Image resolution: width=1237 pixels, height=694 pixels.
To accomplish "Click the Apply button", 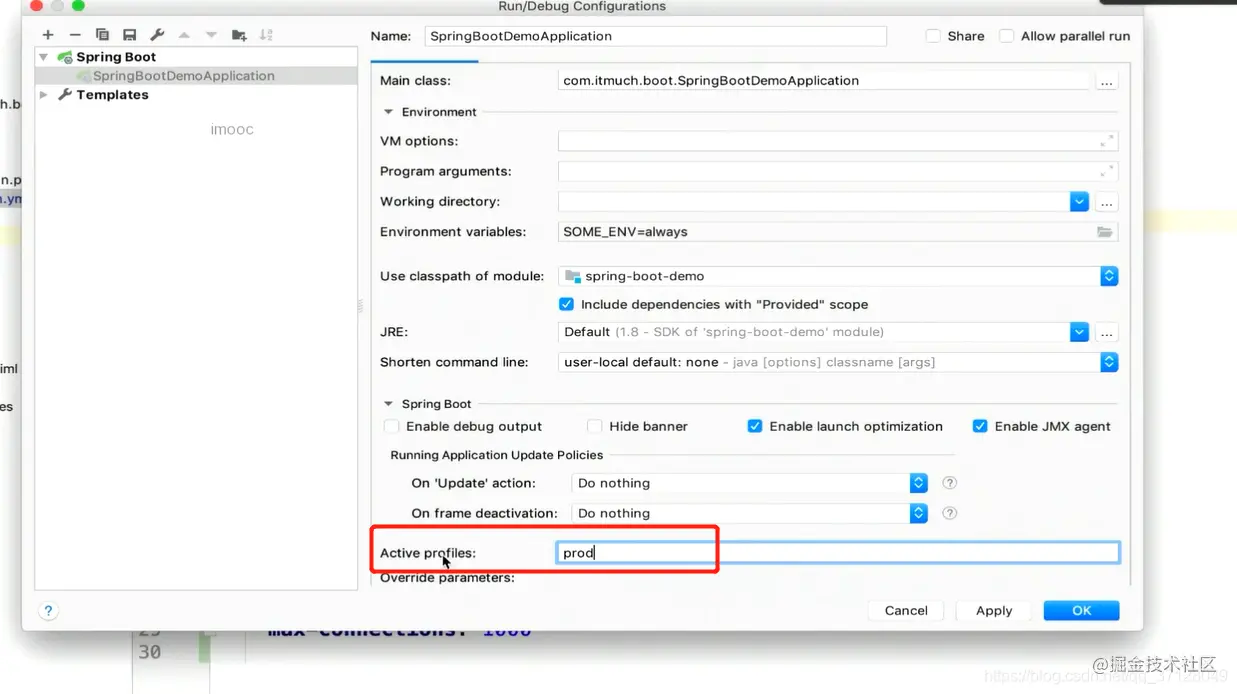I will point(994,611).
